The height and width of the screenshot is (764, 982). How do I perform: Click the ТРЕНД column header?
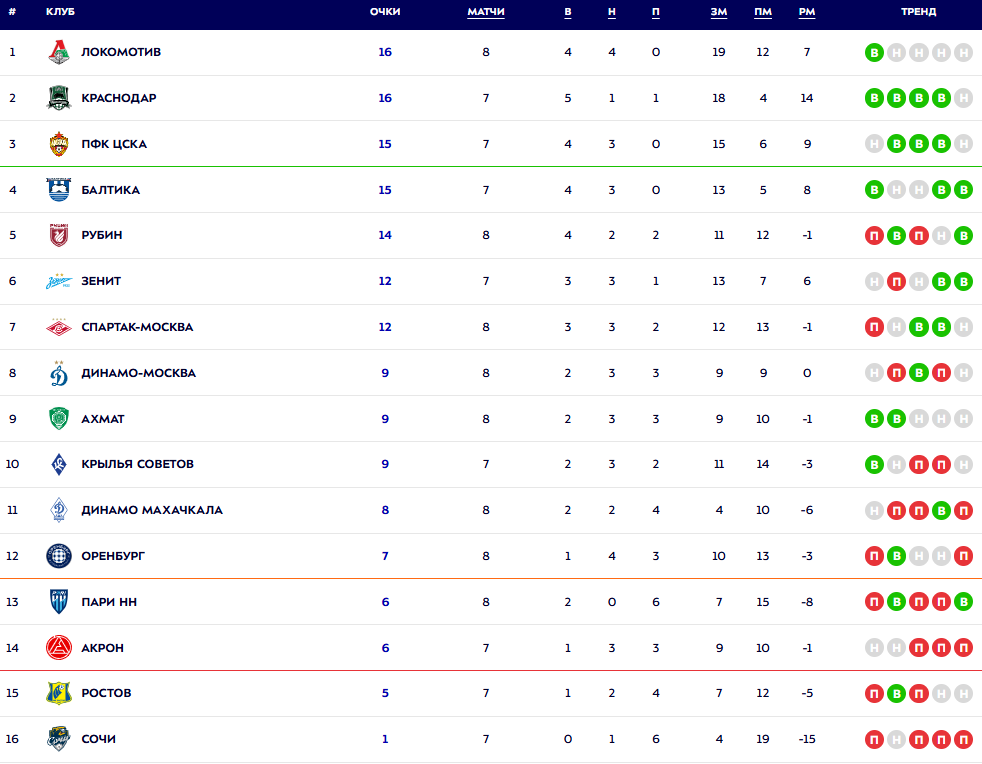click(918, 12)
